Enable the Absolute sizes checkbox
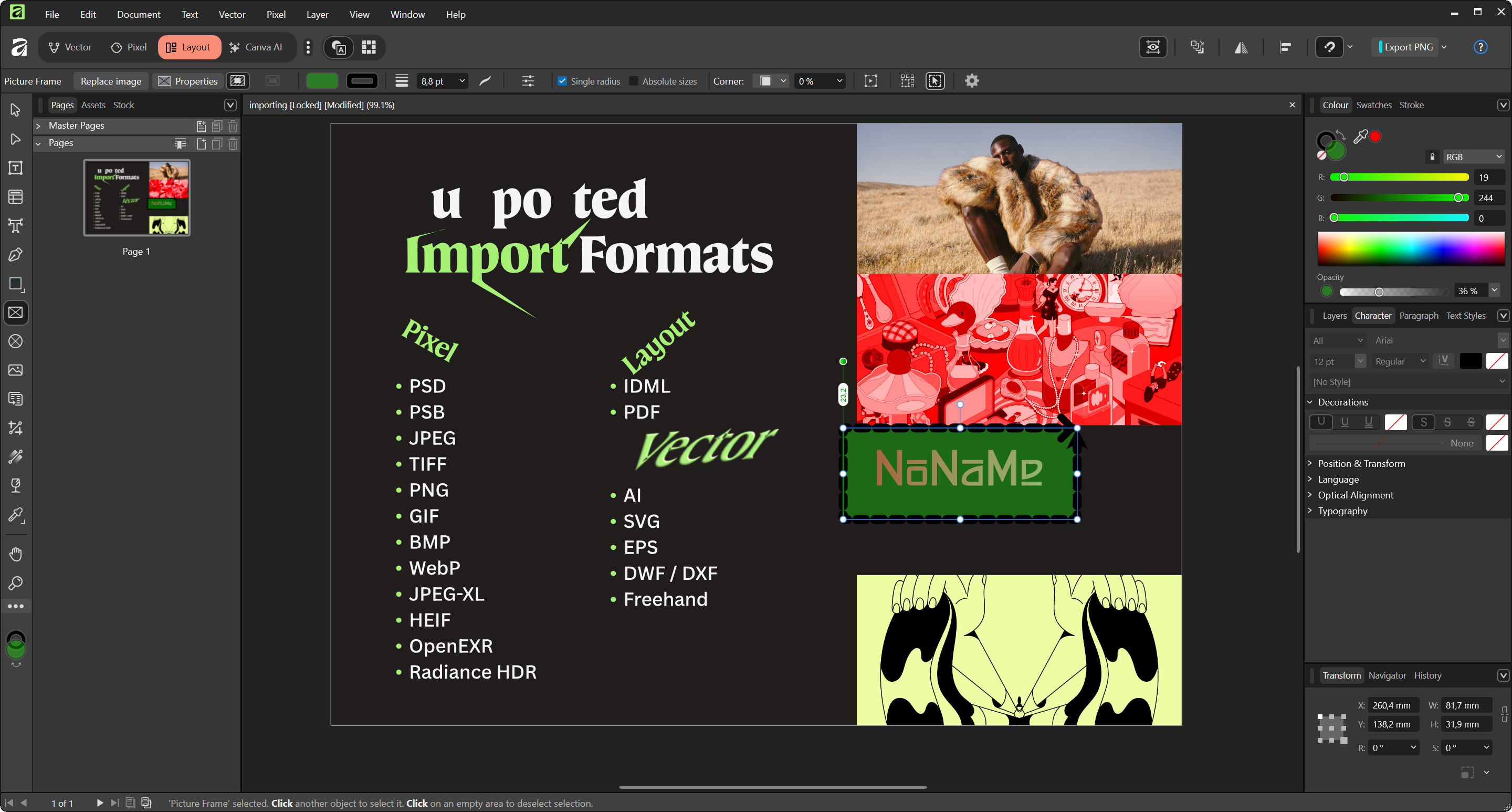 633,81
